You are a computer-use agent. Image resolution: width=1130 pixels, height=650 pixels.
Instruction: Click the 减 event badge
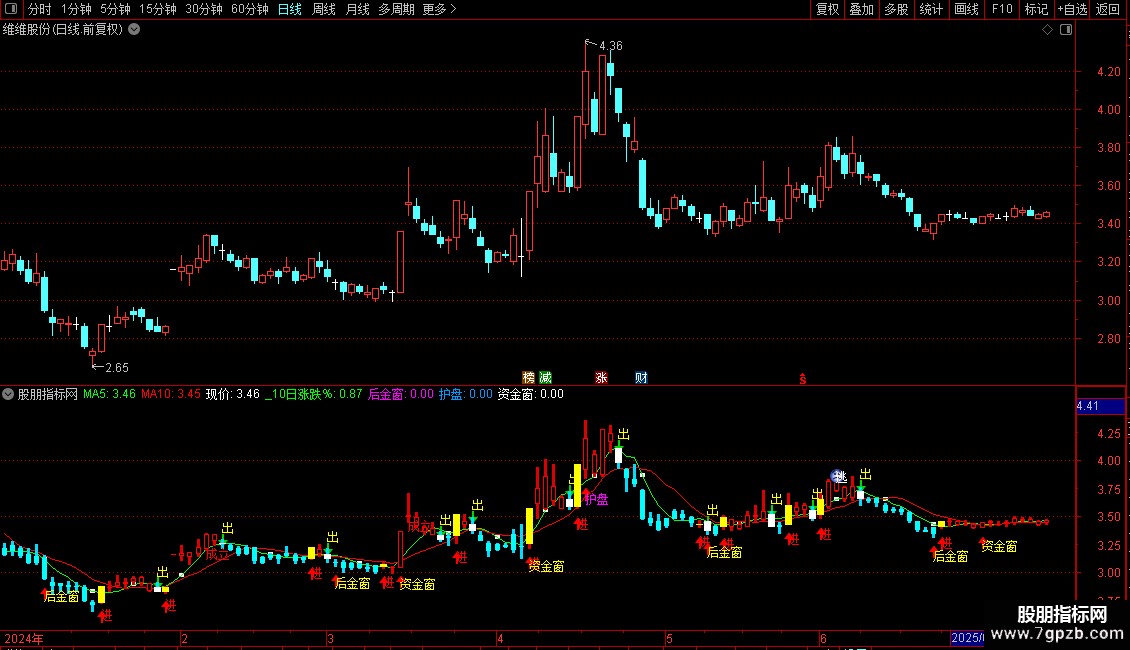(546, 378)
